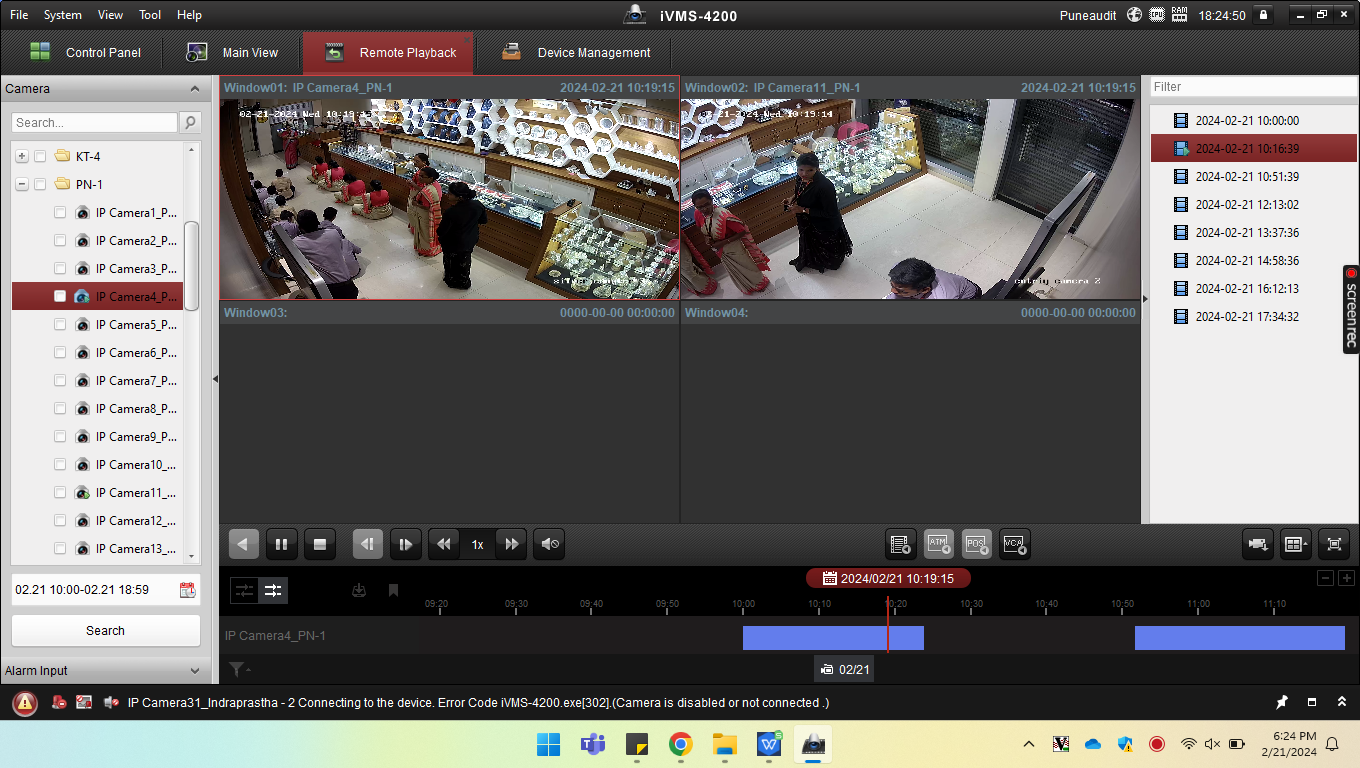Pin the alarm status bar
This screenshot has height=768, width=1360.
click(x=1282, y=702)
